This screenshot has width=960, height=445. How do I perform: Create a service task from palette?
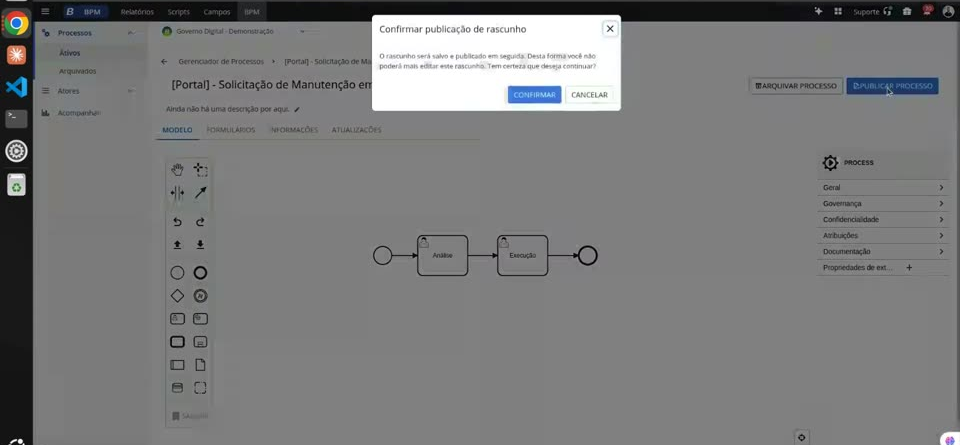click(200, 319)
